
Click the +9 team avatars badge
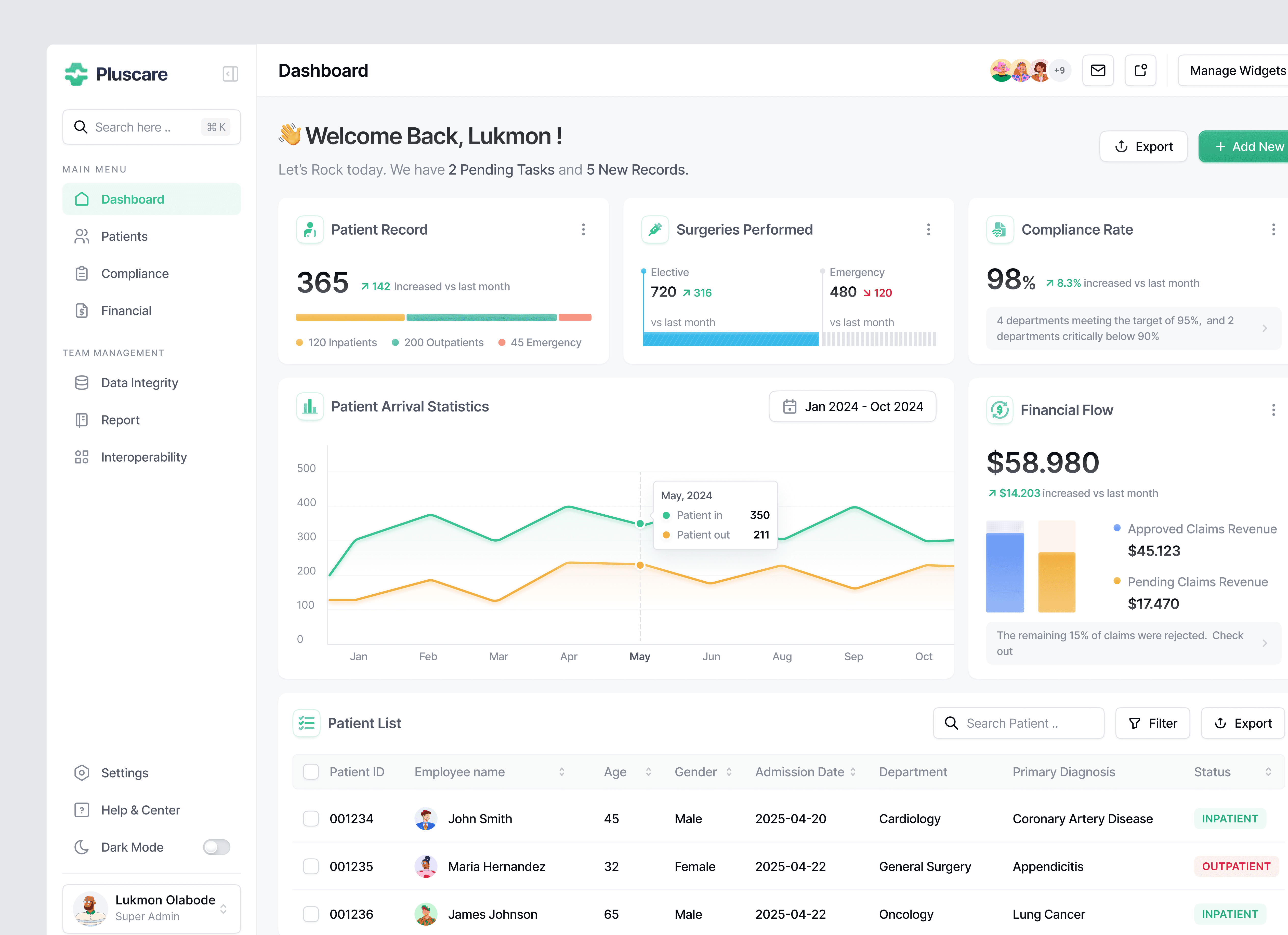click(x=1059, y=70)
